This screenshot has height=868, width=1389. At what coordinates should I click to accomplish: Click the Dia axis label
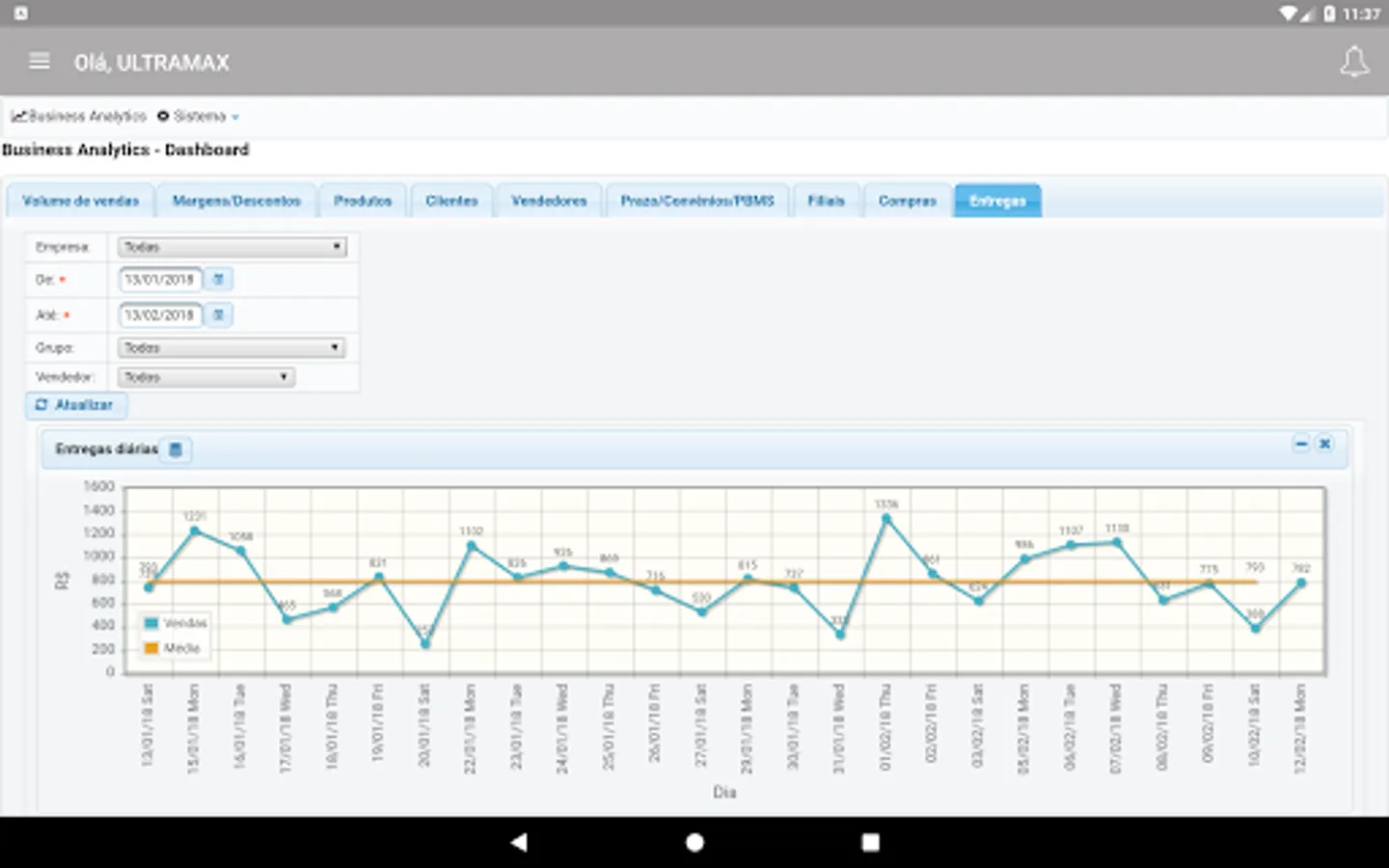point(724,792)
